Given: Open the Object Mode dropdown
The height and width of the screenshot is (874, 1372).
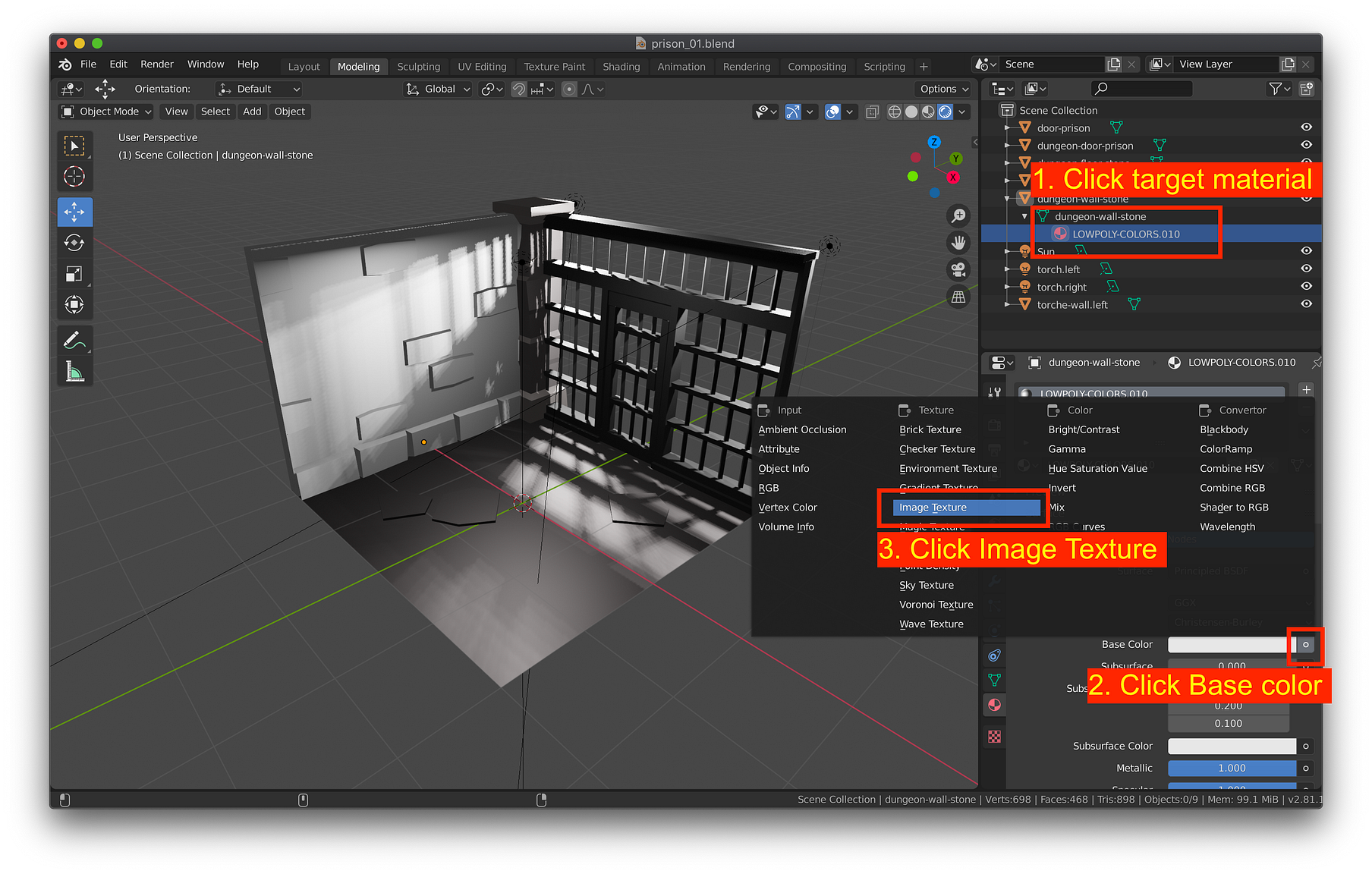Looking at the screenshot, I should click(105, 112).
